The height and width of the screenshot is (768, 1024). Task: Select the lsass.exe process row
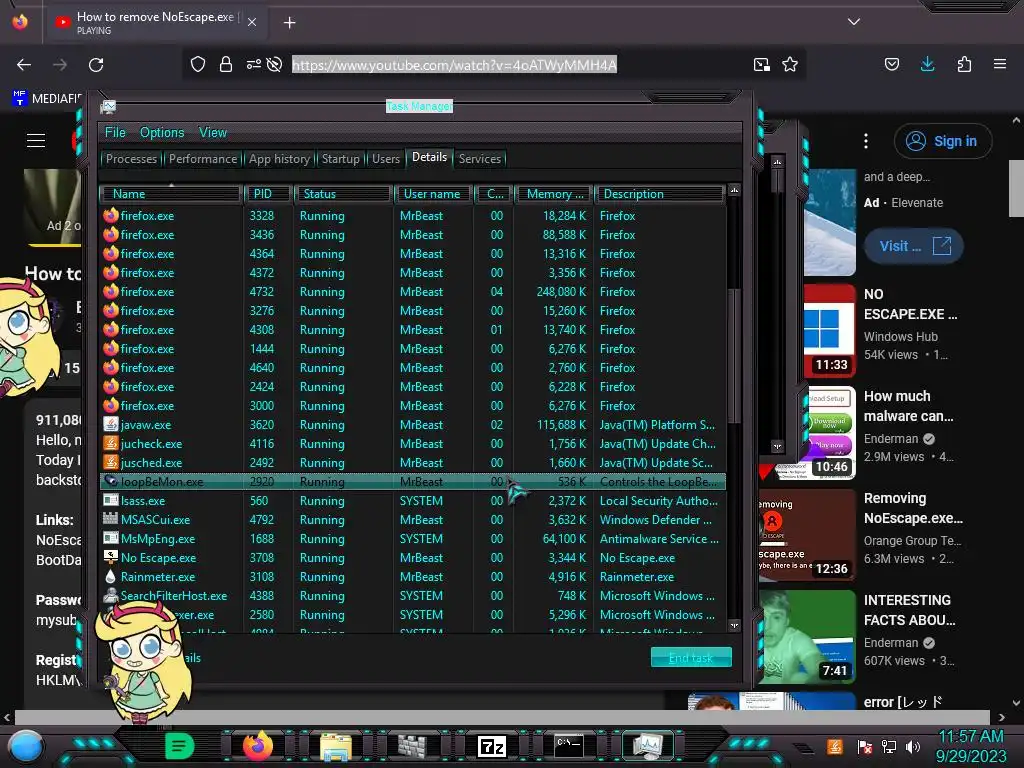point(413,501)
